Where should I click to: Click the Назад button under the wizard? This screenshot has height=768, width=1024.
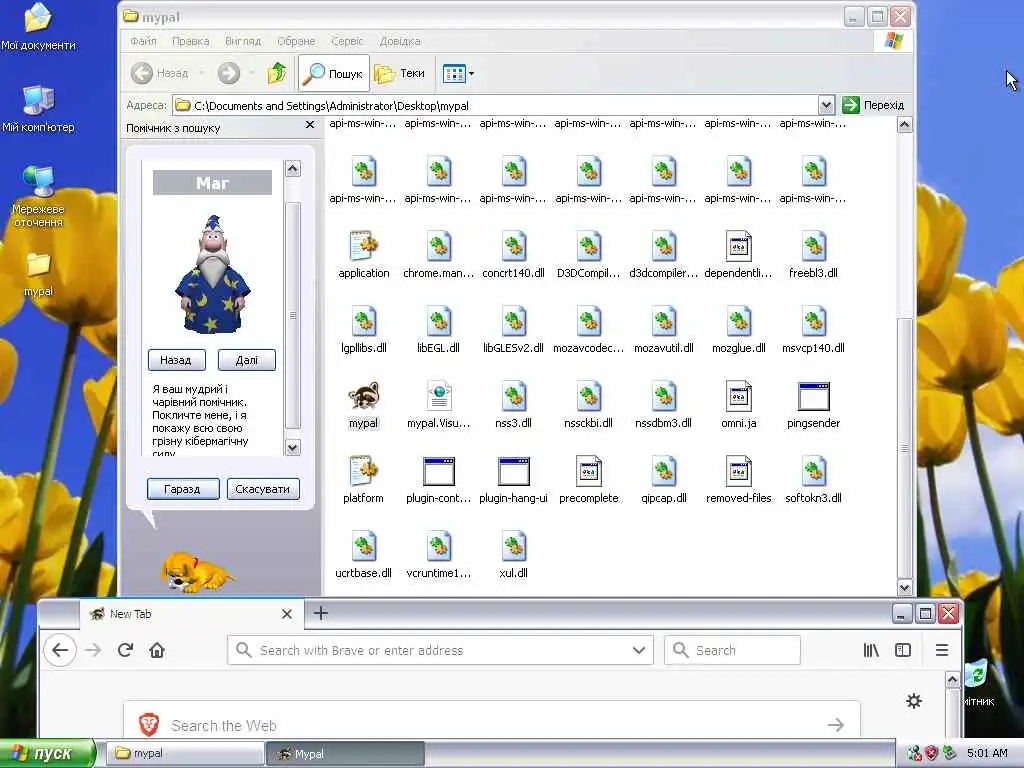(176, 360)
